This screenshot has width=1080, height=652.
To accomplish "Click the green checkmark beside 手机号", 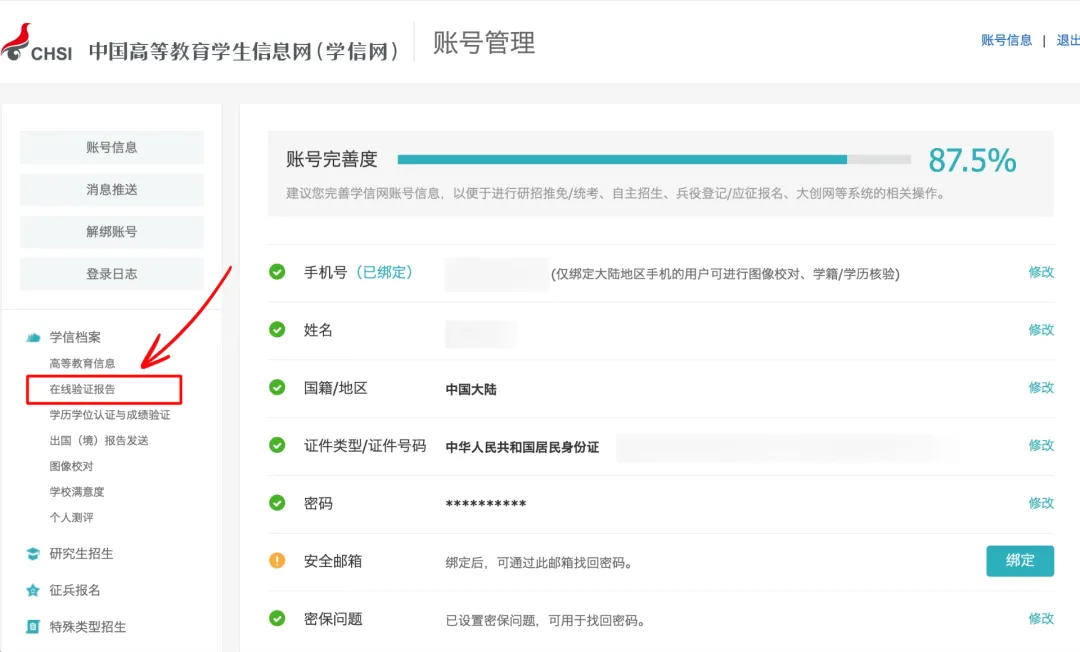I will coord(277,272).
